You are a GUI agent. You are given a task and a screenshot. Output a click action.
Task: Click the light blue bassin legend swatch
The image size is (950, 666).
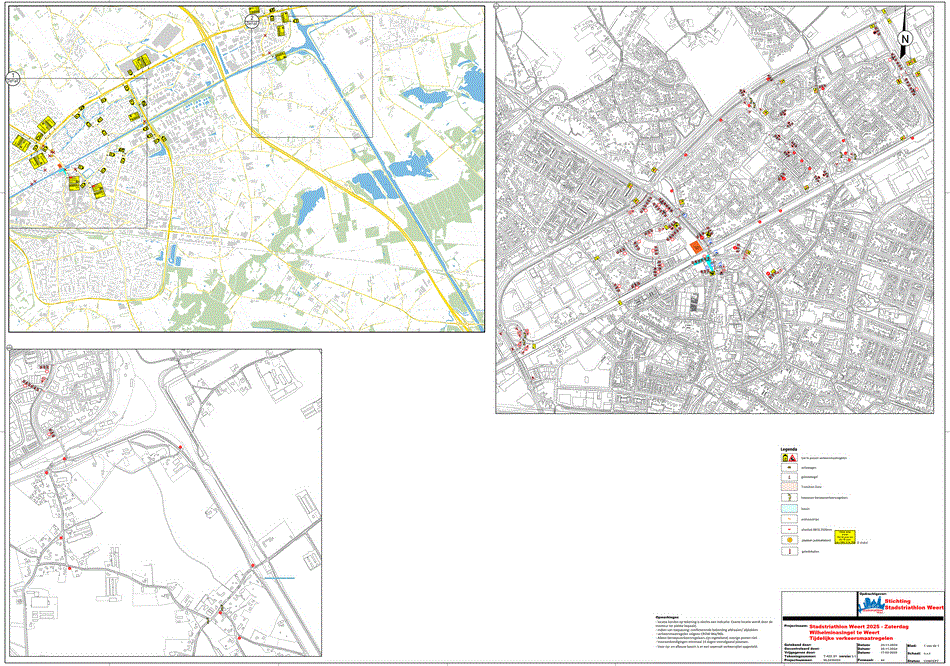[789, 508]
